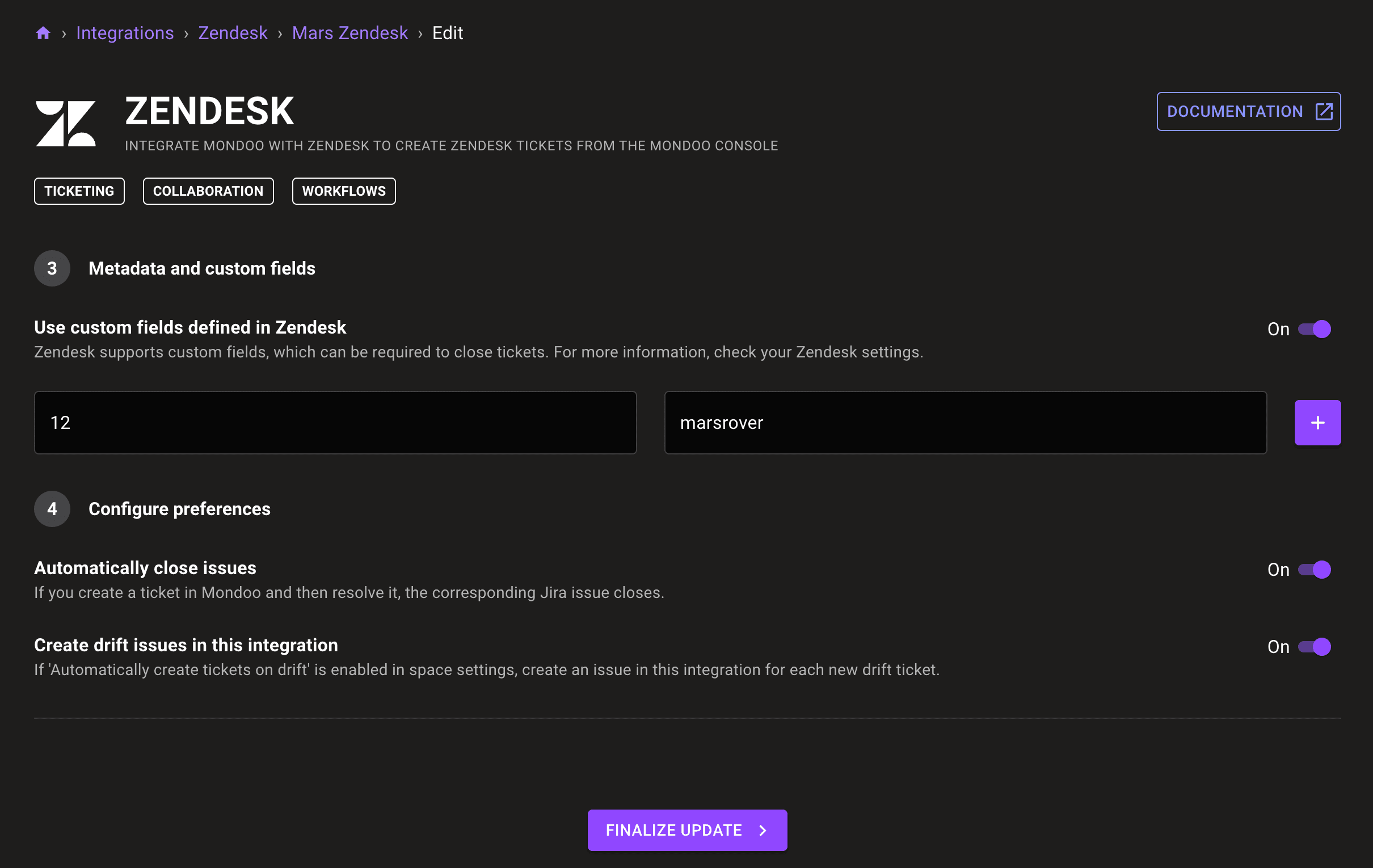Click the home breadcrumb icon
This screenshot has height=868, width=1373.
coord(43,32)
